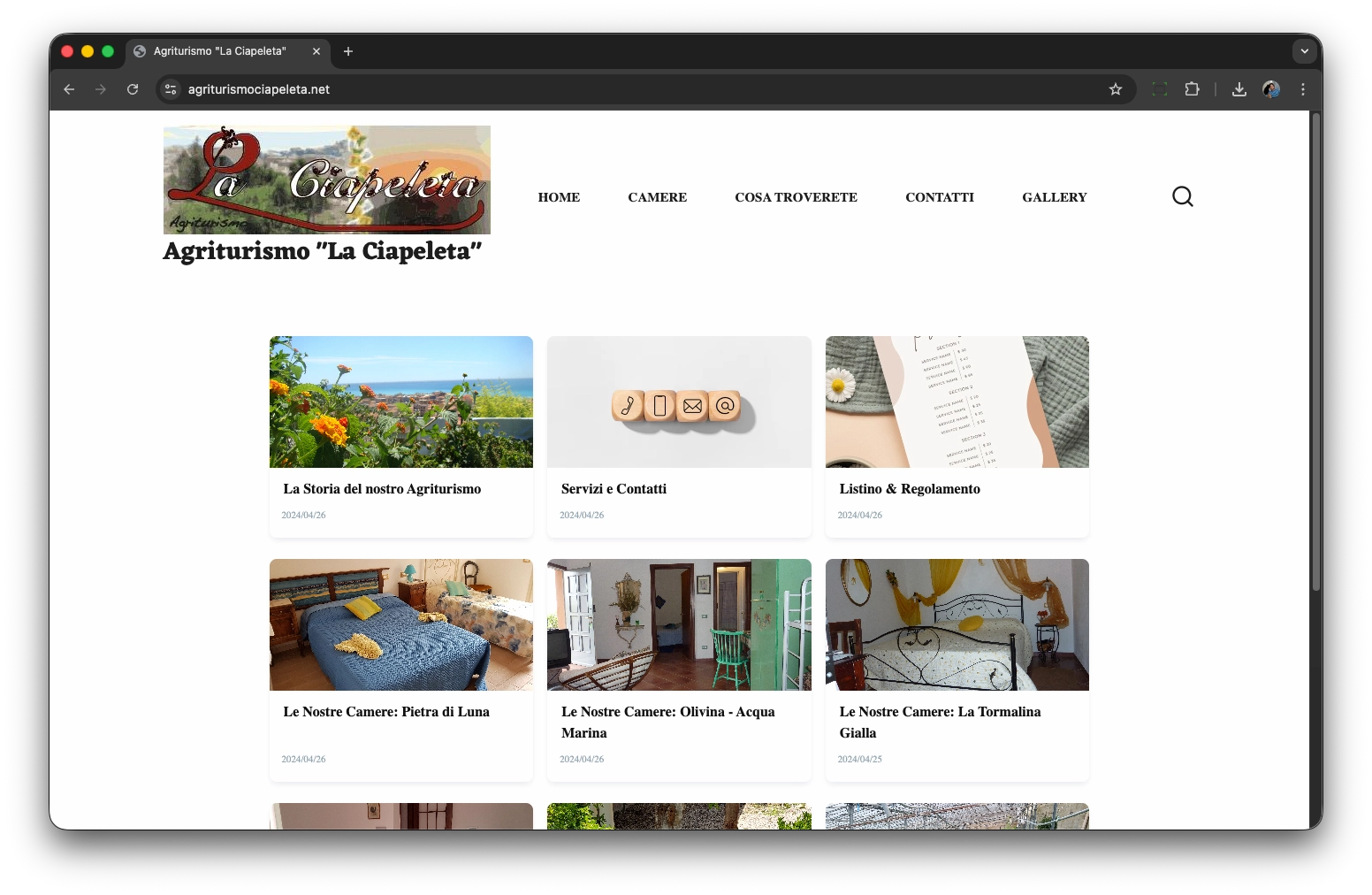Click the Pietra di Luna bedroom thumbnail
This screenshot has height=895, width=1372.
pos(401,624)
